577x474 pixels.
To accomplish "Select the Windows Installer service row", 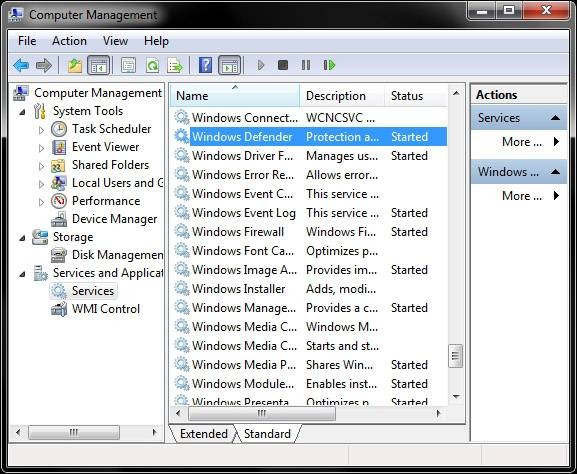I will pyautogui.click(x=310, y=289).
